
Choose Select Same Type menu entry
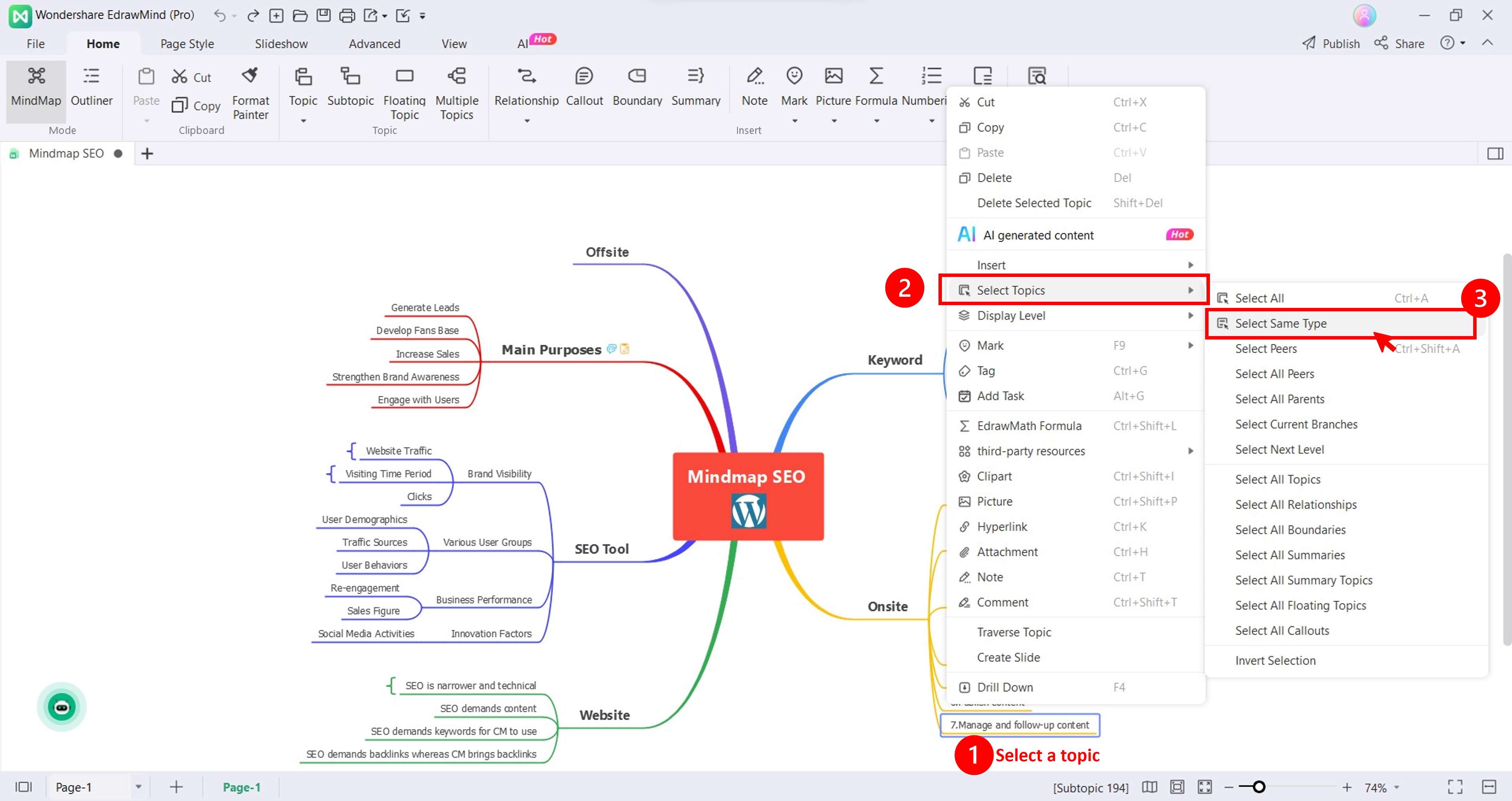click(1281, 323)
